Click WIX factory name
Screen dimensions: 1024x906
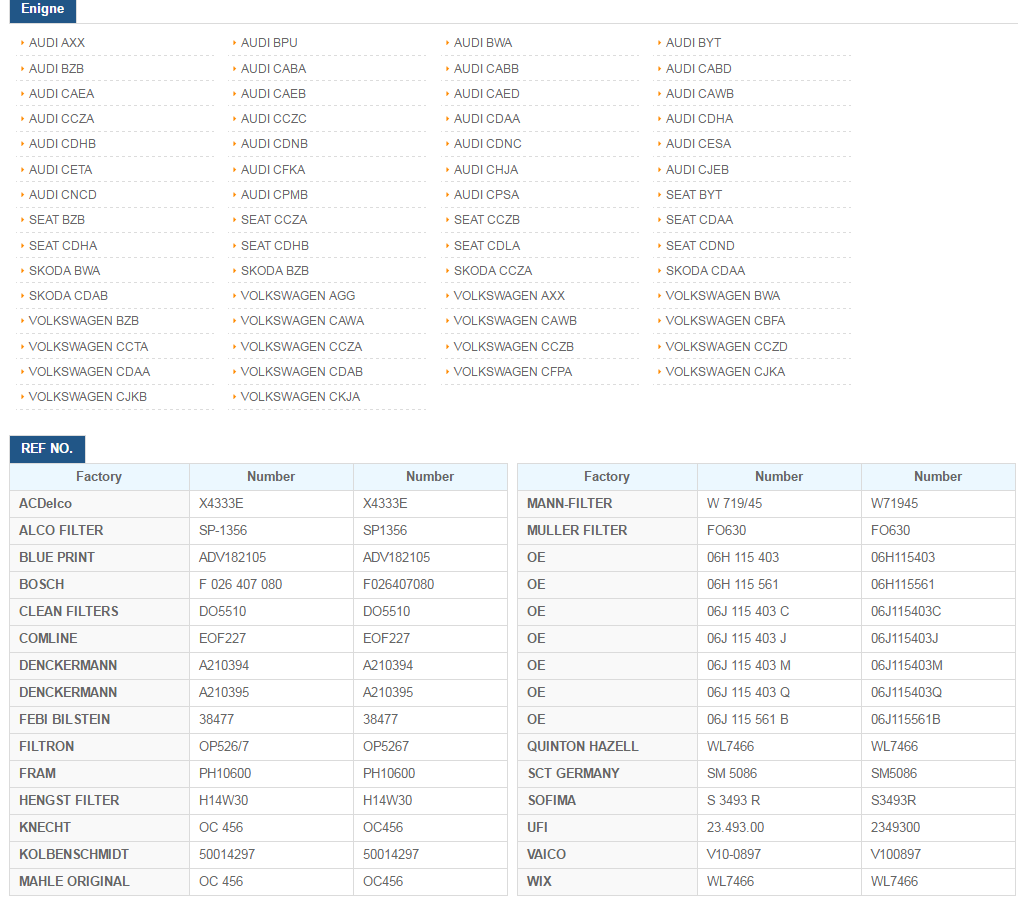click(539, 881)
